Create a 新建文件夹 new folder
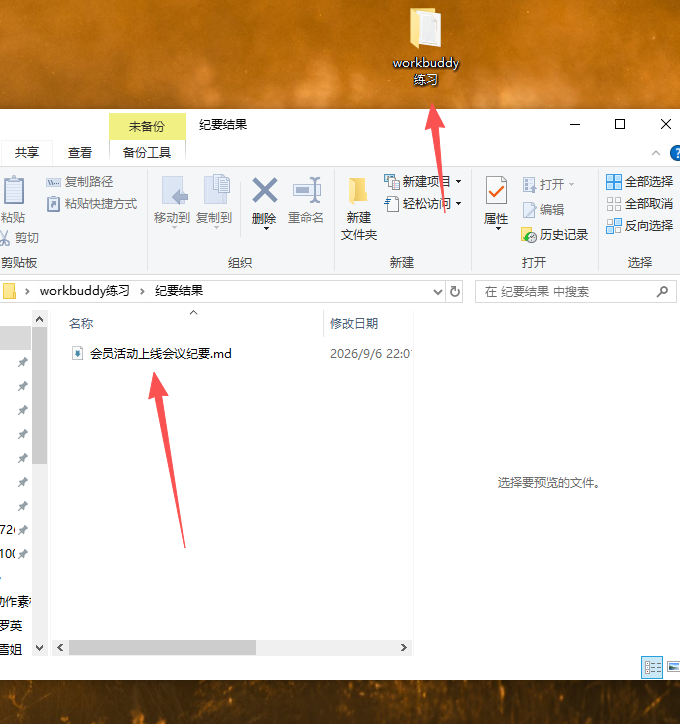 tap(359, 209)
